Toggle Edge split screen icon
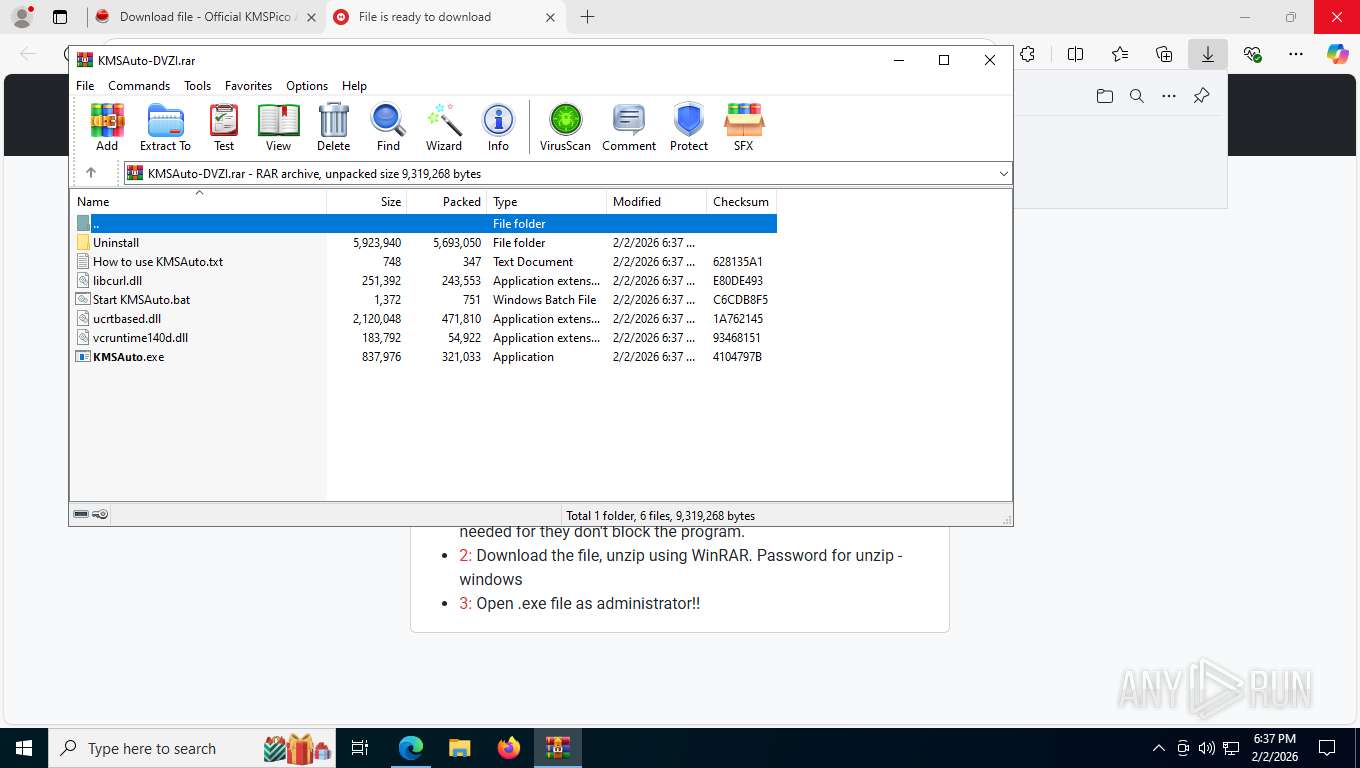This screenshot has height=768, width=1360. (1075, 54)
